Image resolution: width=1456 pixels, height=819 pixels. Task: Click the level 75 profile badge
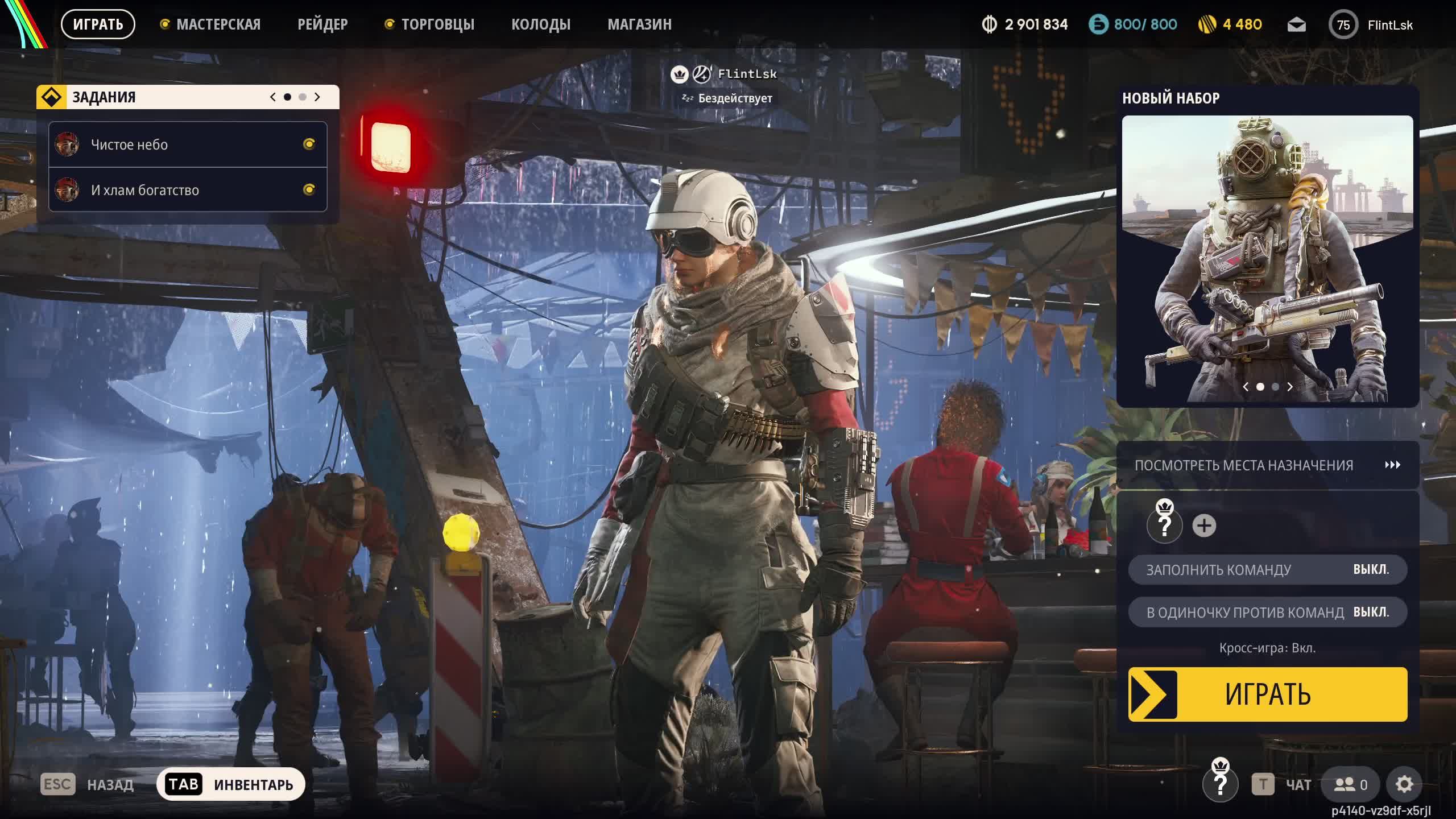pyautogui.click(x=1343, y=25)
